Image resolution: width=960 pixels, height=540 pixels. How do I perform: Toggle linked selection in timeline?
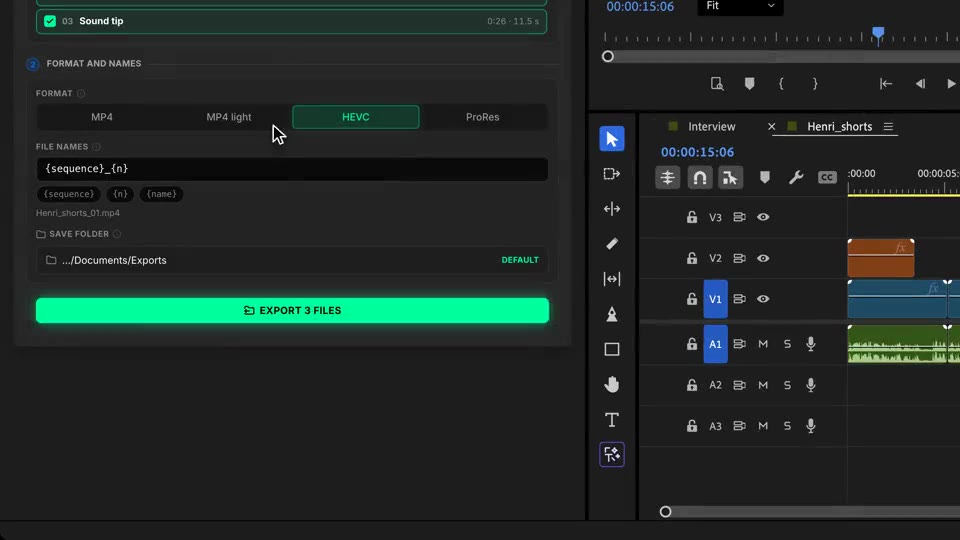pos(730,178)
